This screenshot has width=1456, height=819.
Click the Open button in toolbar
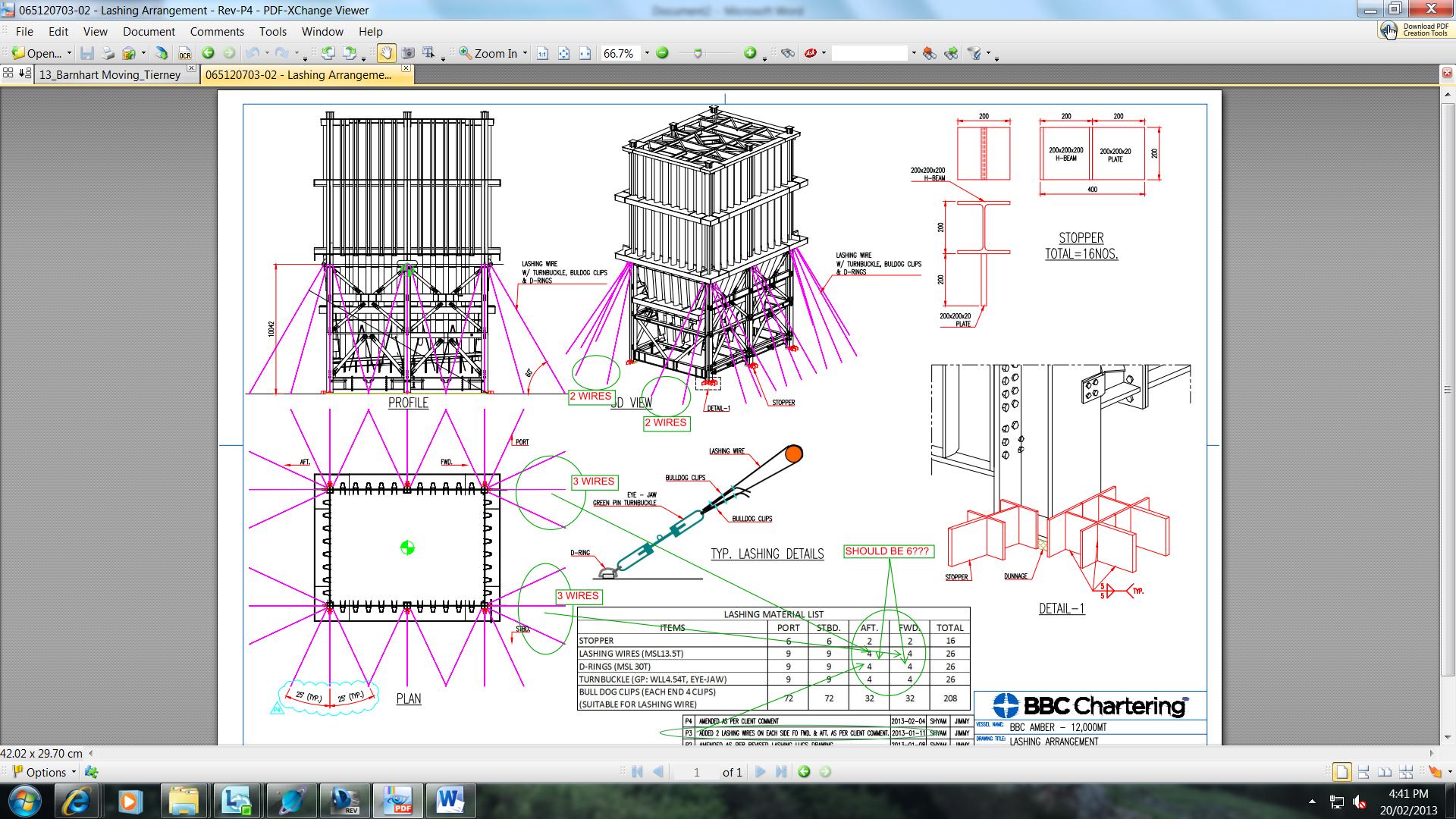point(36,53)
